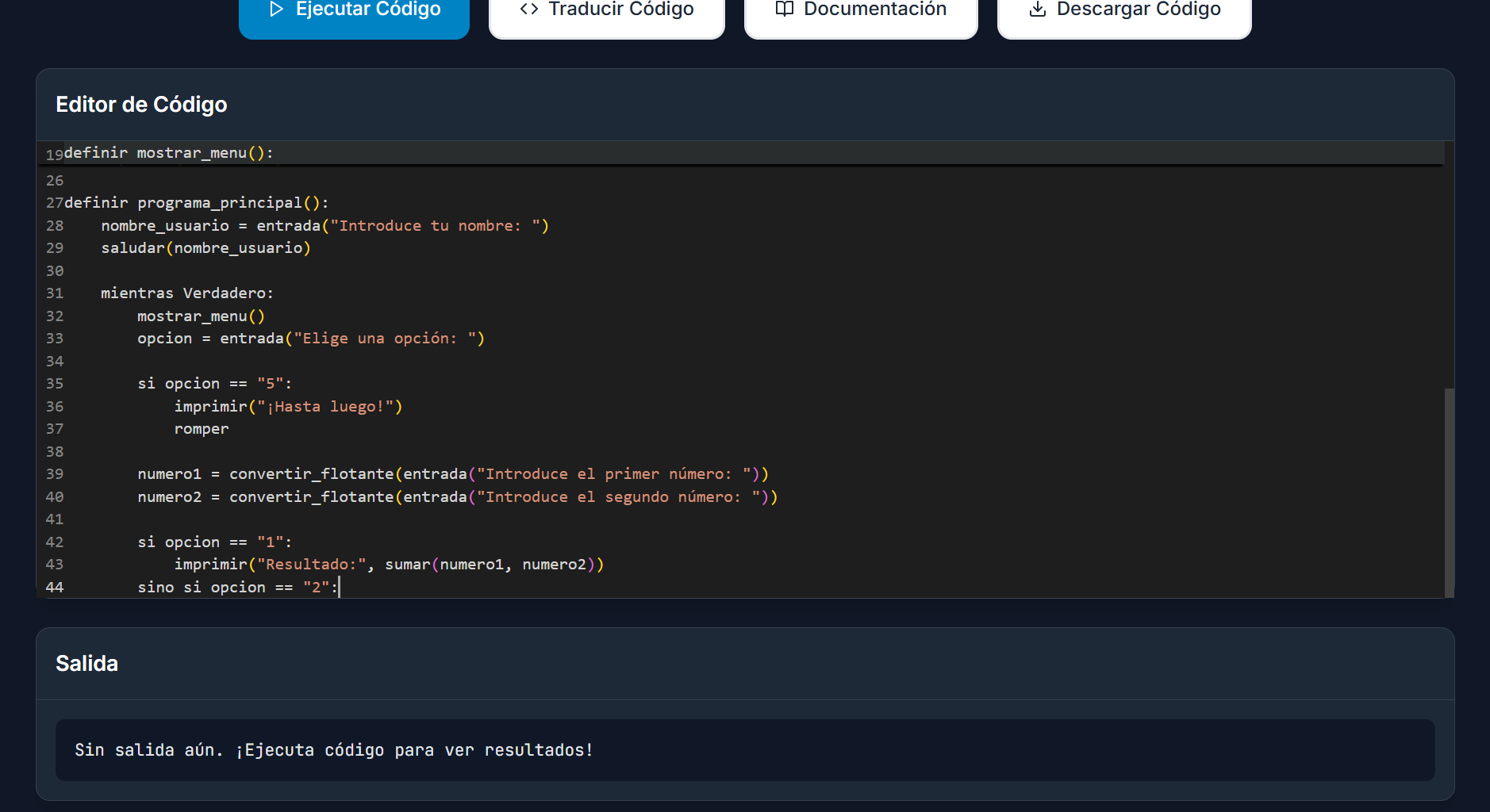Screen dimensions: 1490x812
Task: Place cursor on definir programa_principal() line
Action: [196, 203]
